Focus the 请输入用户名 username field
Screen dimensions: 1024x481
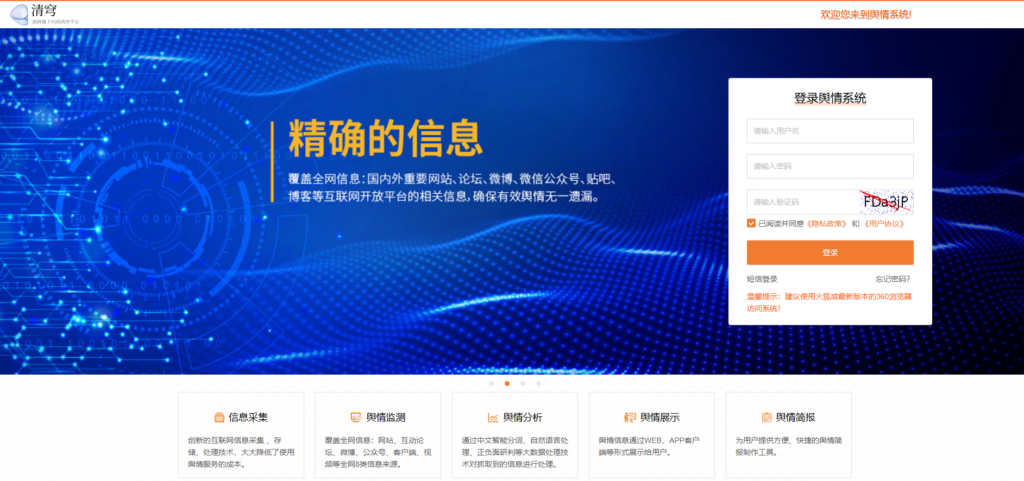point(829,131)
